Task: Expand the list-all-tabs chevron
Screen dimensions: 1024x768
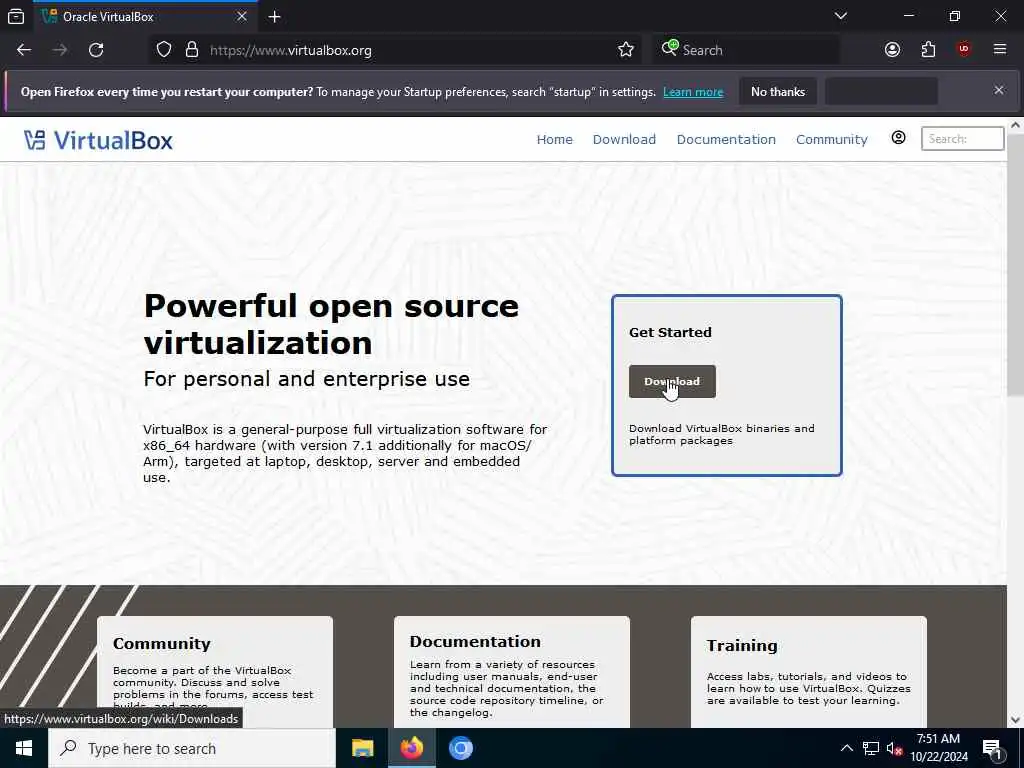Action: click(840, 16)
